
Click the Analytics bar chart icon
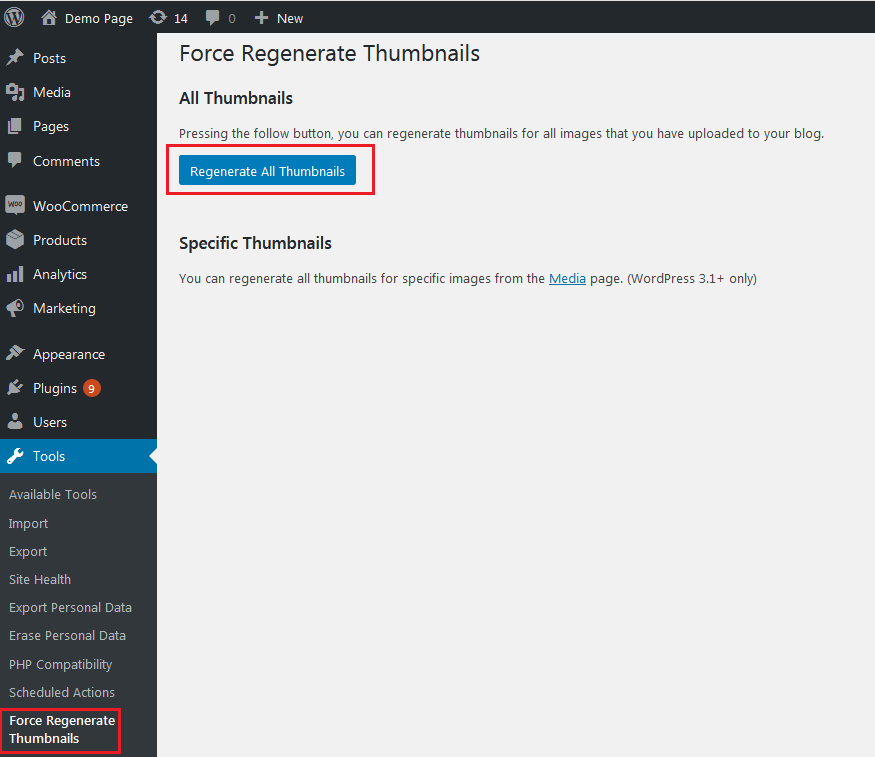pyautogui.click(x=15, y=274)
